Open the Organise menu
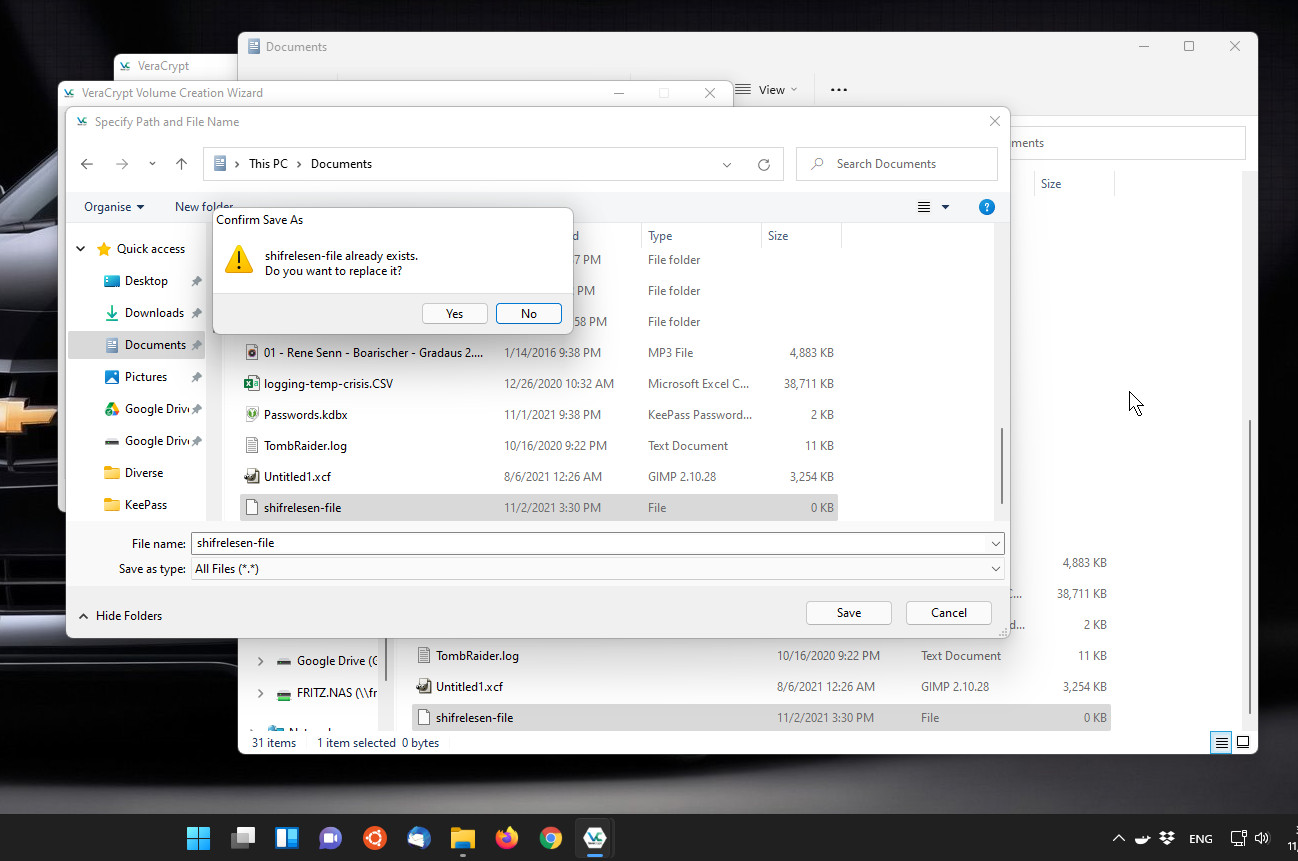Screen dimensions: 1298x861 point(114,207)
